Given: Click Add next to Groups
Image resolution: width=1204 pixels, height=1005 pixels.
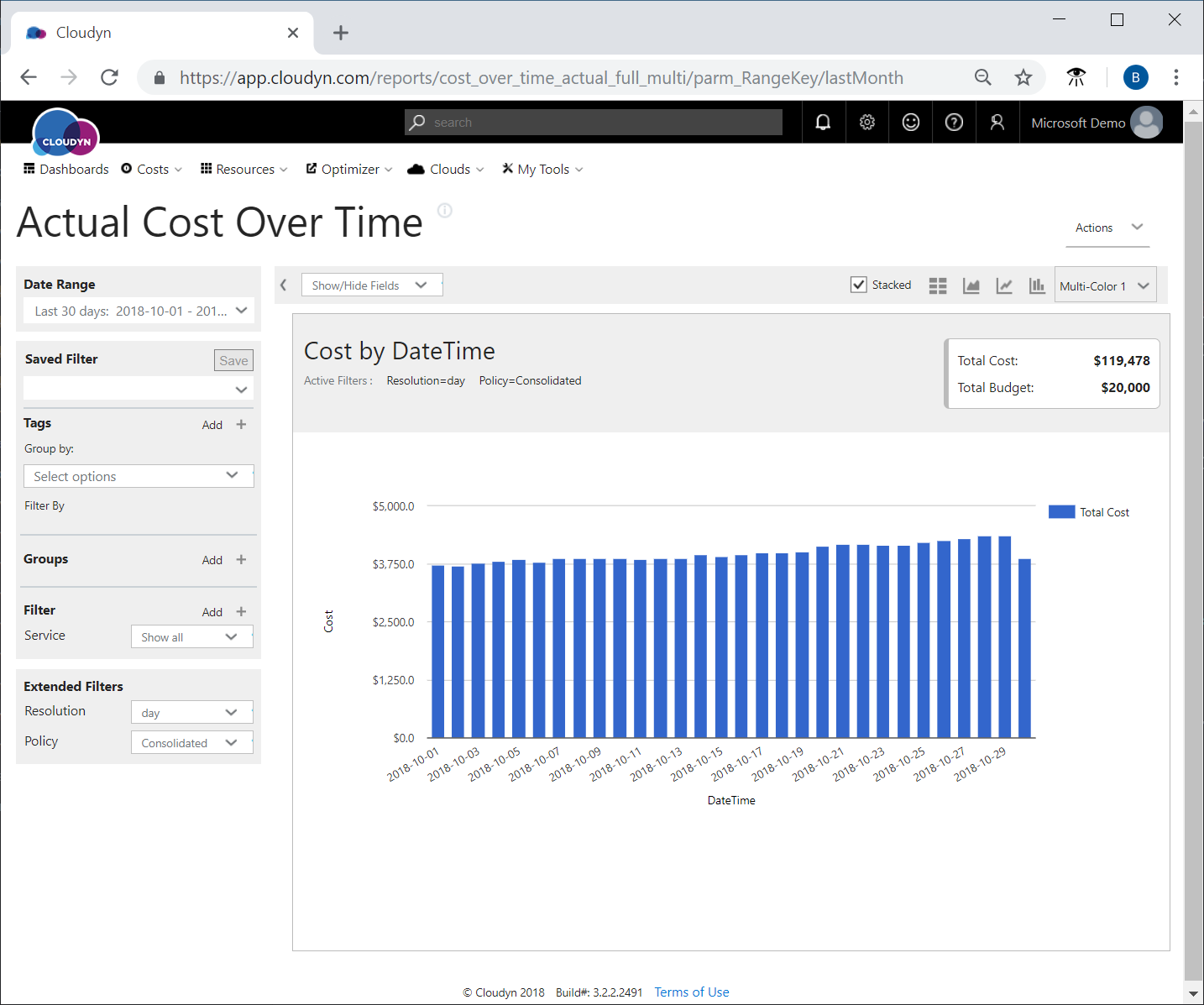Looking at the screenshot, I should pyautogui.click(x=212, y=561).
